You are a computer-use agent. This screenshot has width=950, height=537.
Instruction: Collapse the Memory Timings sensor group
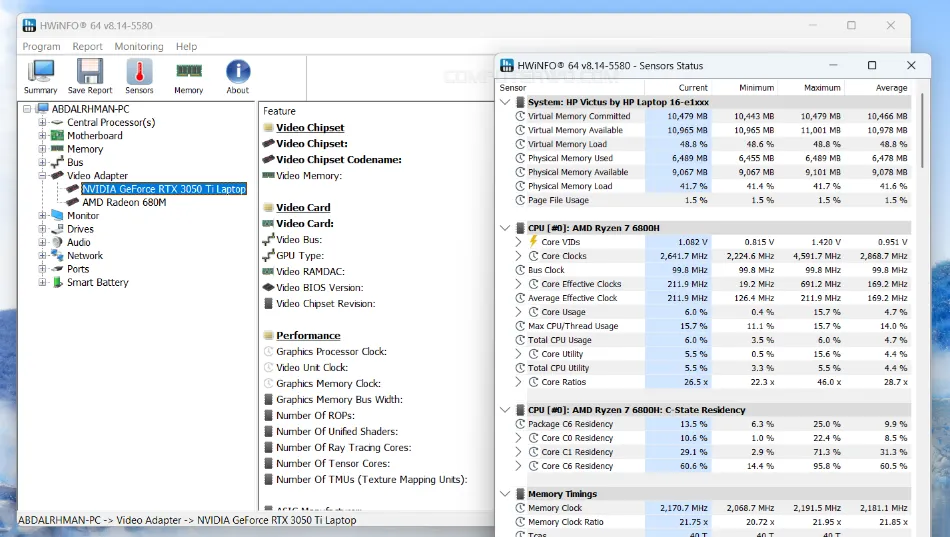point(505,494)
